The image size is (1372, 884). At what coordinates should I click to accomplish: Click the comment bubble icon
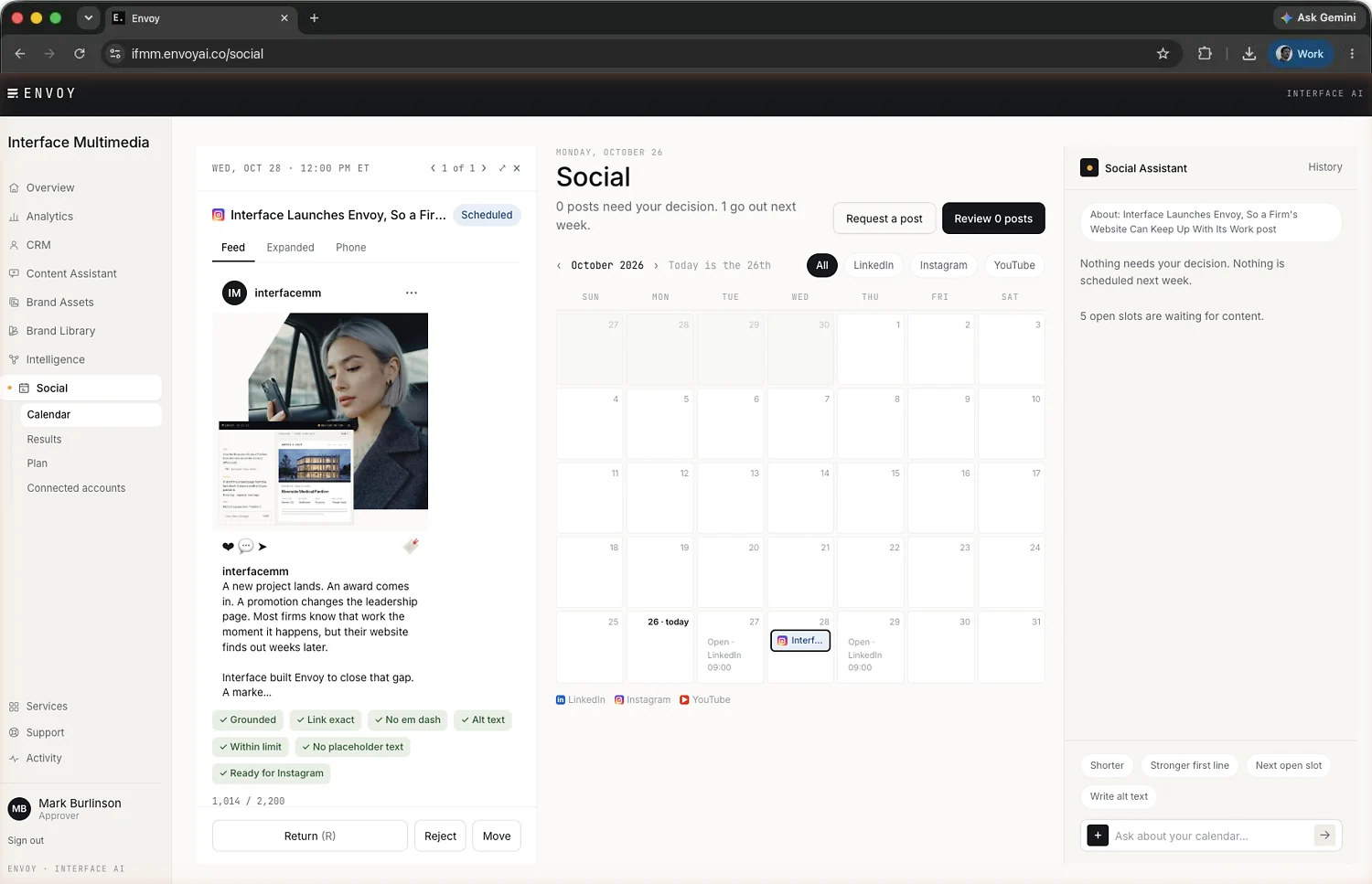tap(245, 547)
